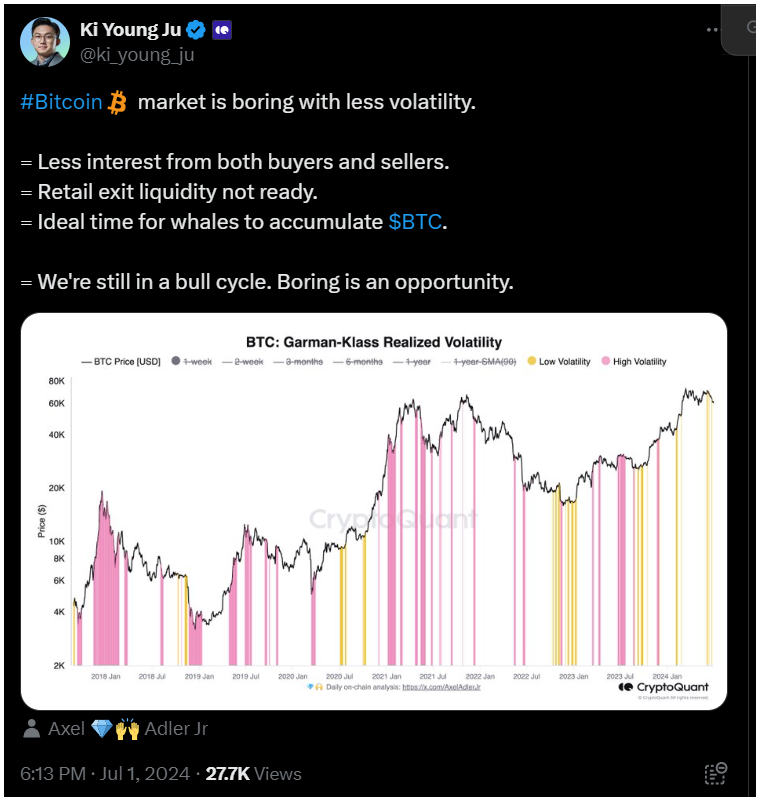Click the CryptoQuant logo in the chart corner
760x801 pixels.
coord(663,686)
